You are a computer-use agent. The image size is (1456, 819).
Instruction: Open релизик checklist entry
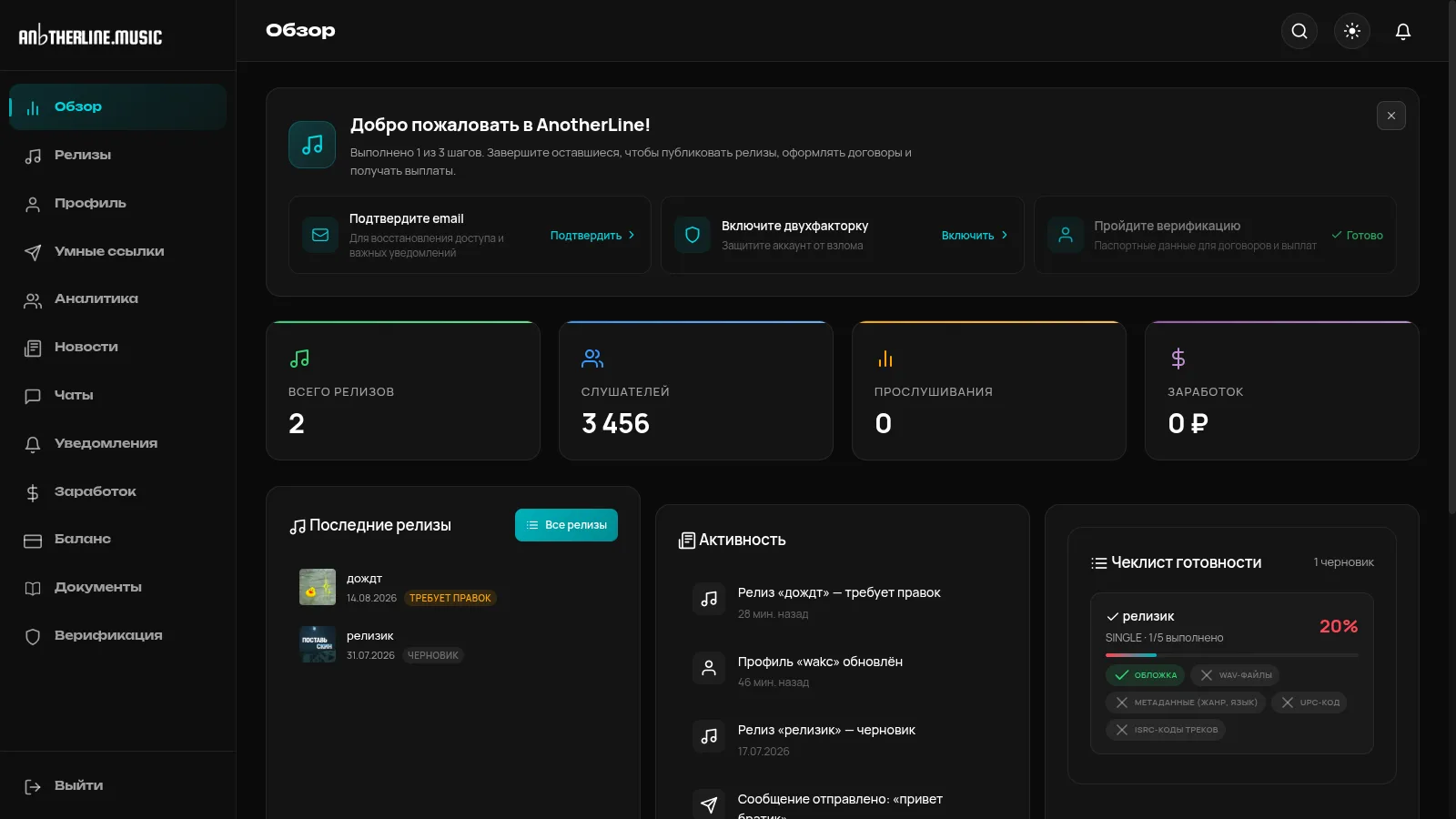(x=1232, y=673)
